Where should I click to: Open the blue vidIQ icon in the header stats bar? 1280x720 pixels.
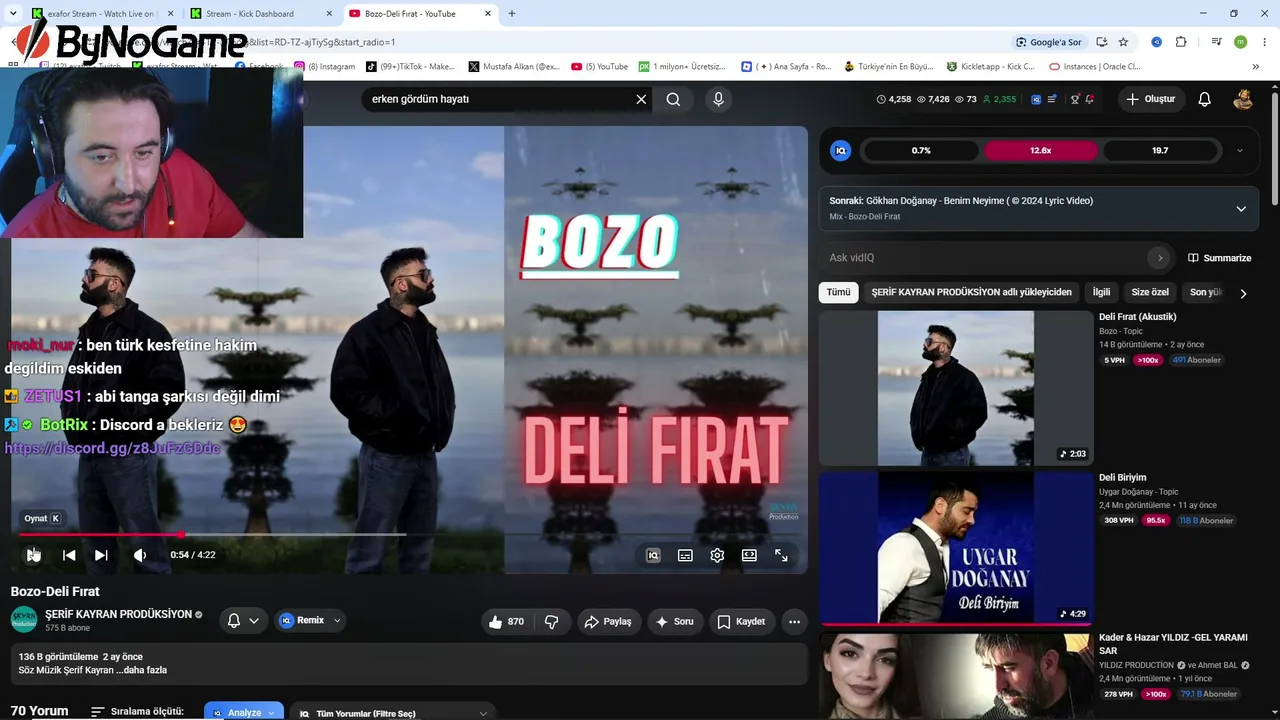point(1036,99)
